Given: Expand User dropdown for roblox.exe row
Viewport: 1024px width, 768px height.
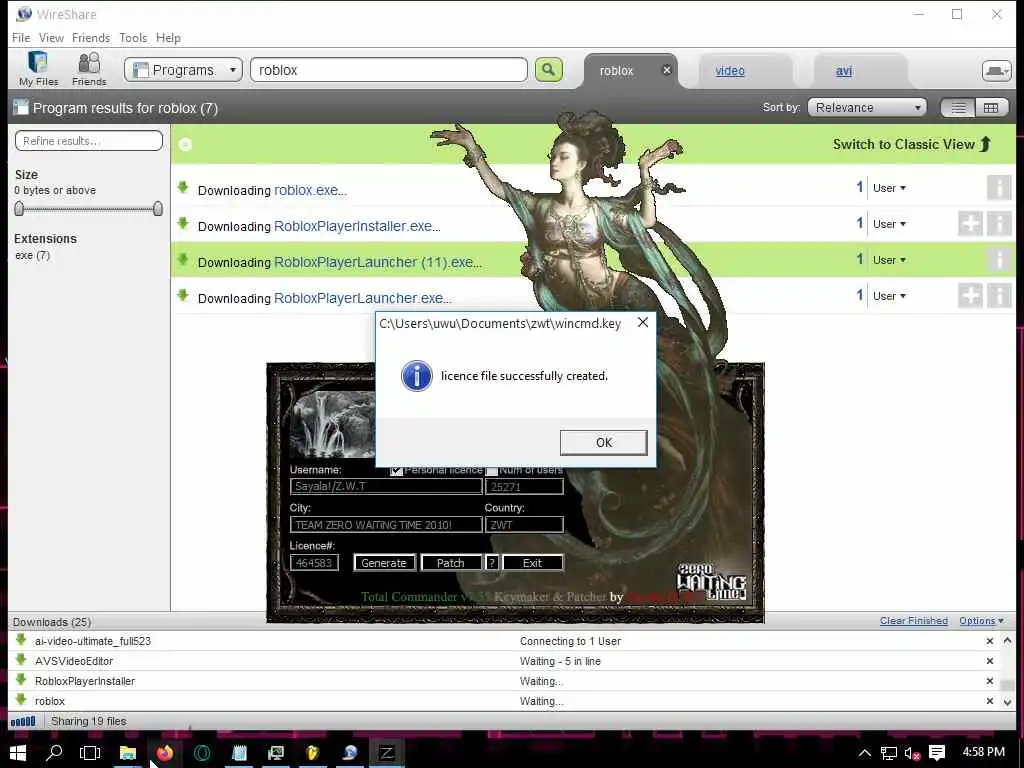Looking at the screenshot, I should coord(889,188).
